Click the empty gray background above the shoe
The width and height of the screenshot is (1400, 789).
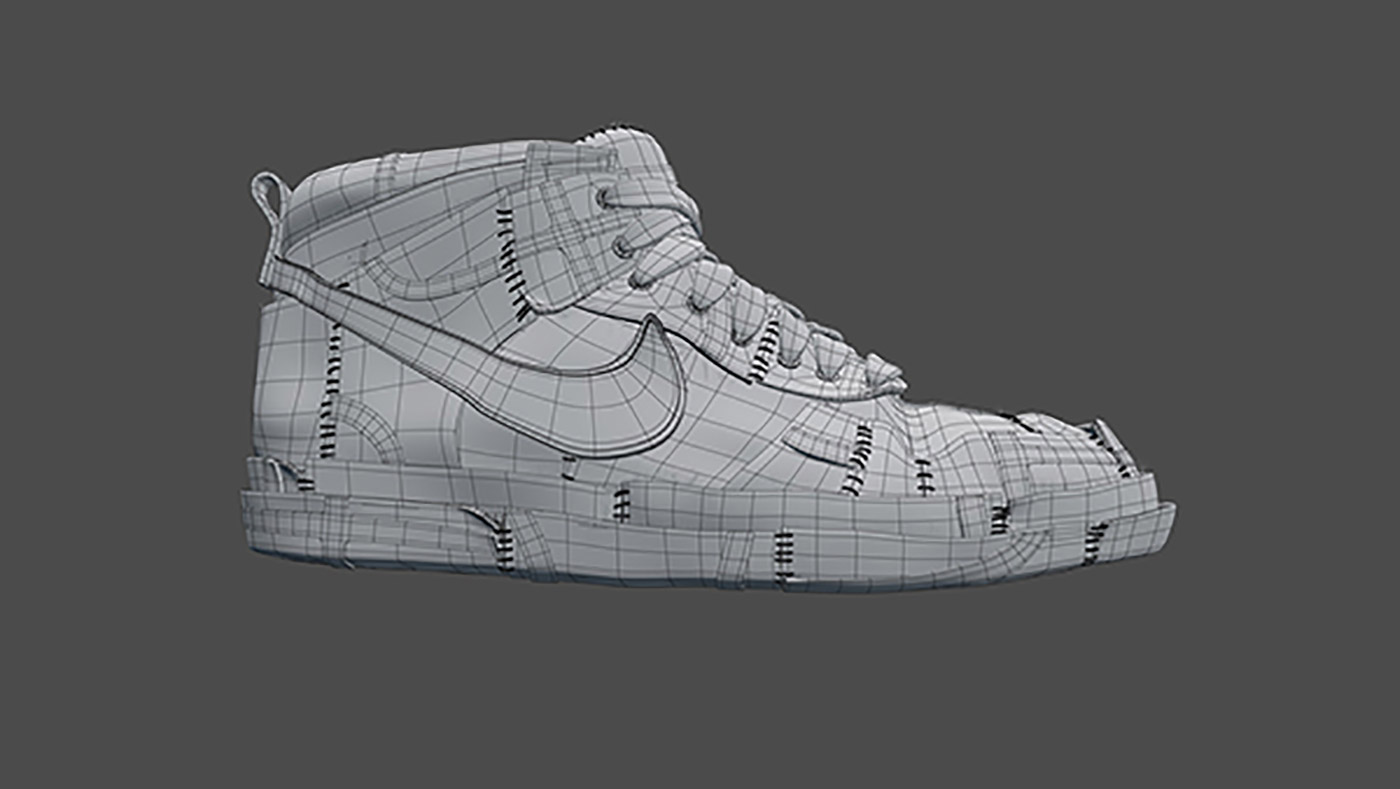tap(700, 60)
